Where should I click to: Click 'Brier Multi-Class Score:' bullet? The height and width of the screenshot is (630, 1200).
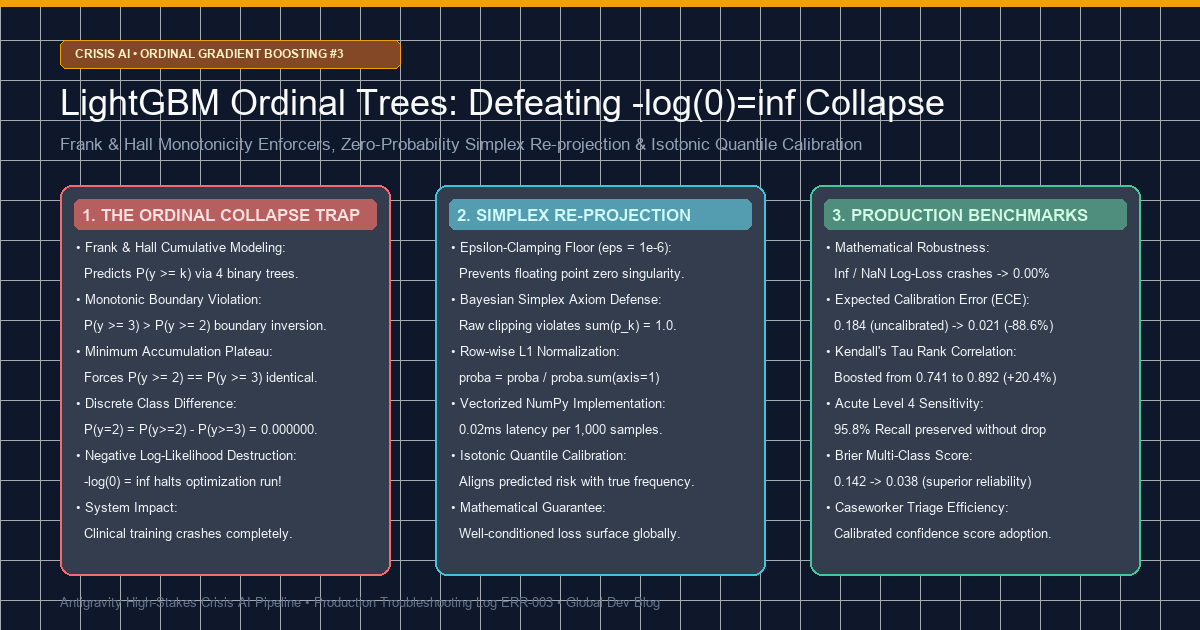point(900,455)
